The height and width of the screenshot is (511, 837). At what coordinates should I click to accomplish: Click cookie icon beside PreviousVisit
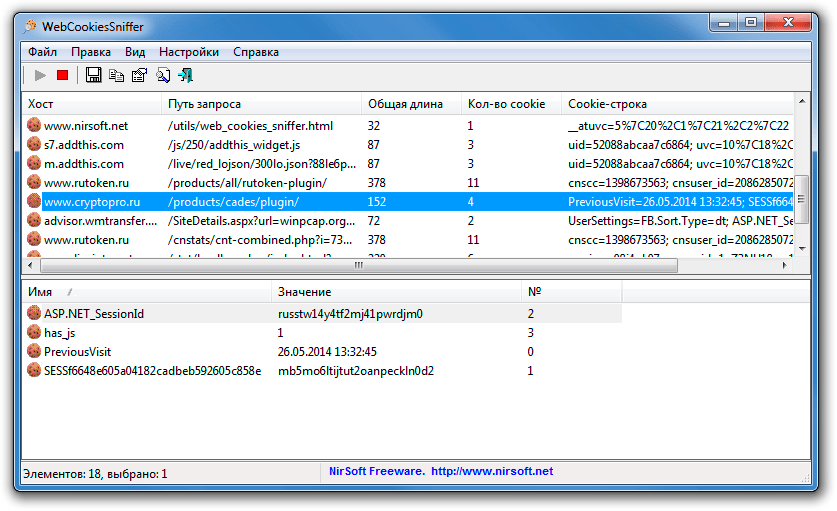point(34,351)
